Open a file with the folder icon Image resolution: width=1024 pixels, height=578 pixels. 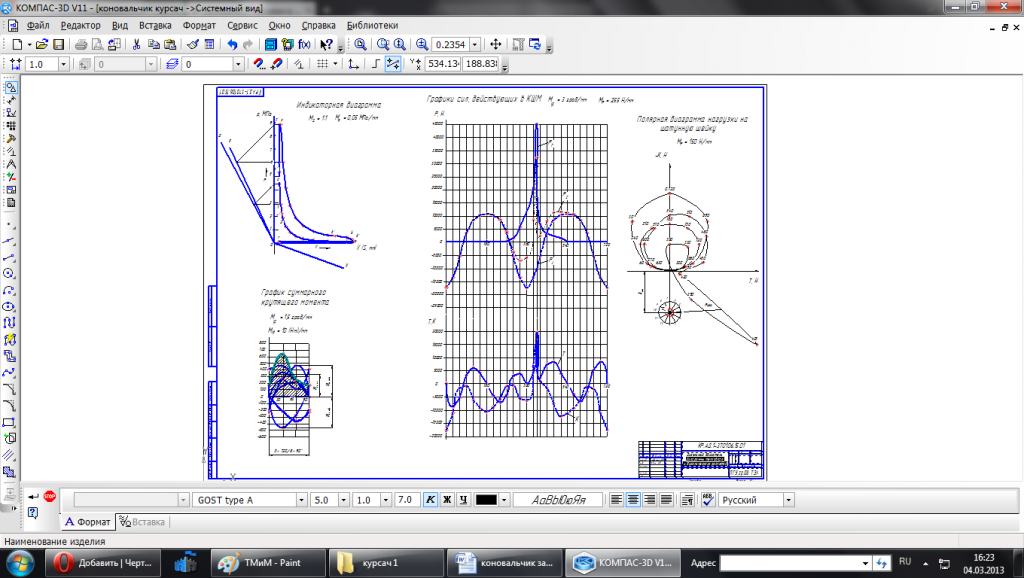[42, 44]
